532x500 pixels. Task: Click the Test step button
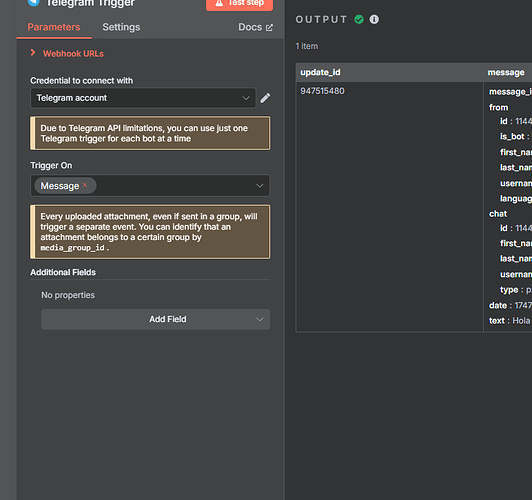239,4
